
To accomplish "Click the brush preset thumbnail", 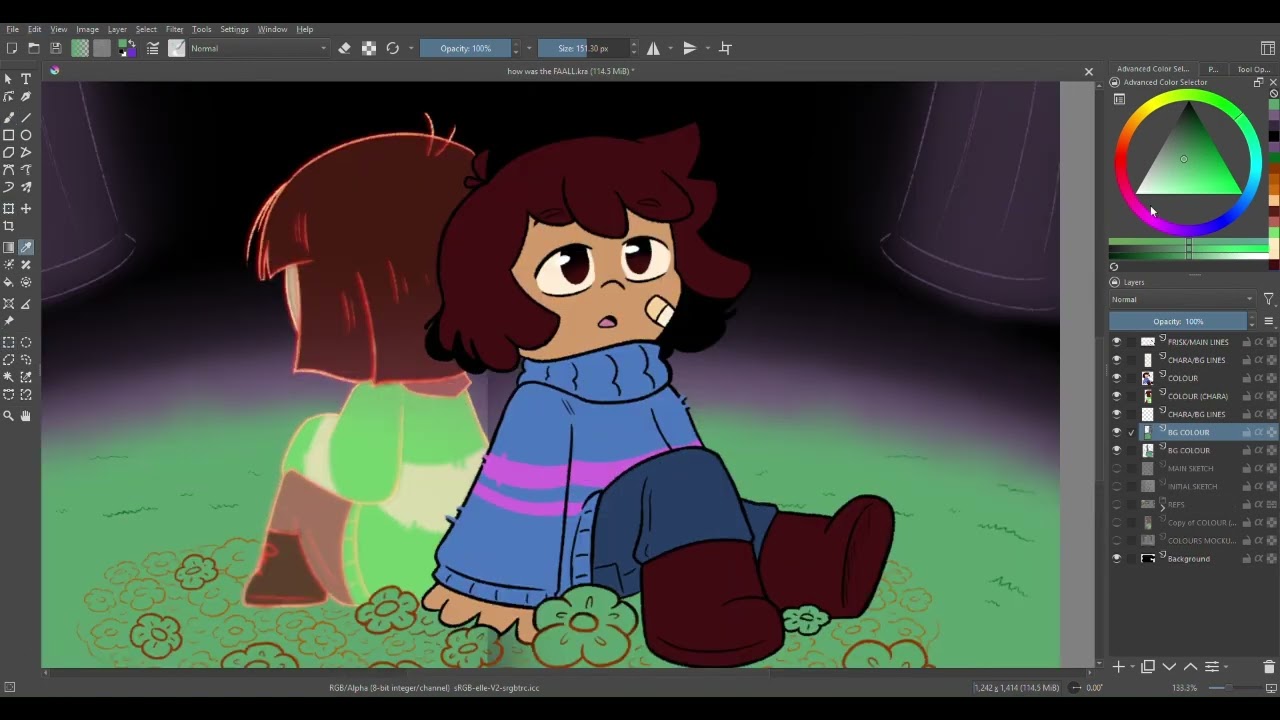I will (x=177, y=48).
